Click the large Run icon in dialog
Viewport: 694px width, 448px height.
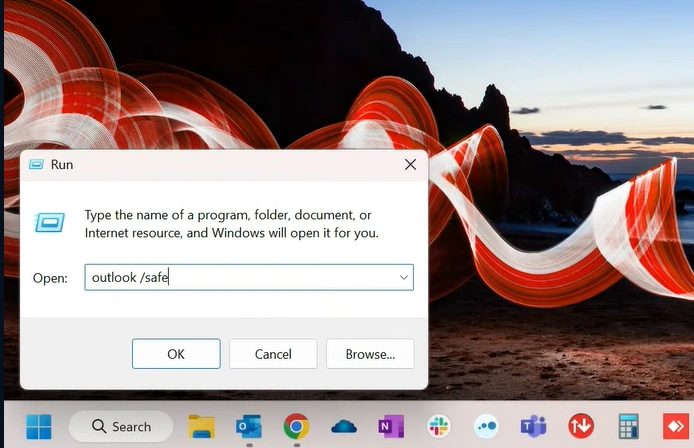(50, 222)
